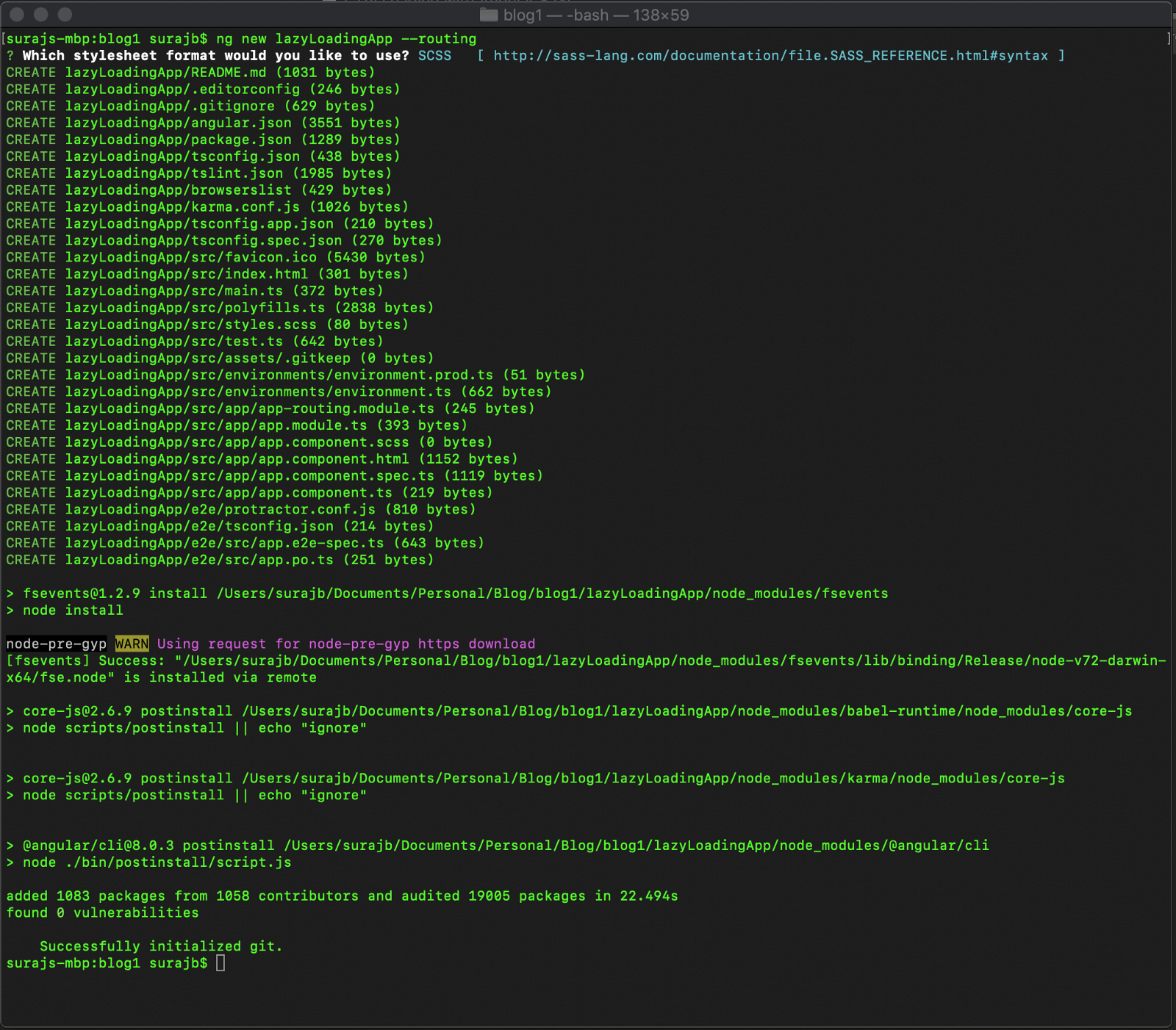The height and width of the screenshot is (1030, 1176).
Task: Click the line 'lazyLoadingApp/.editorconfig (246 bytes)'
Action: [x=233, y=90]
